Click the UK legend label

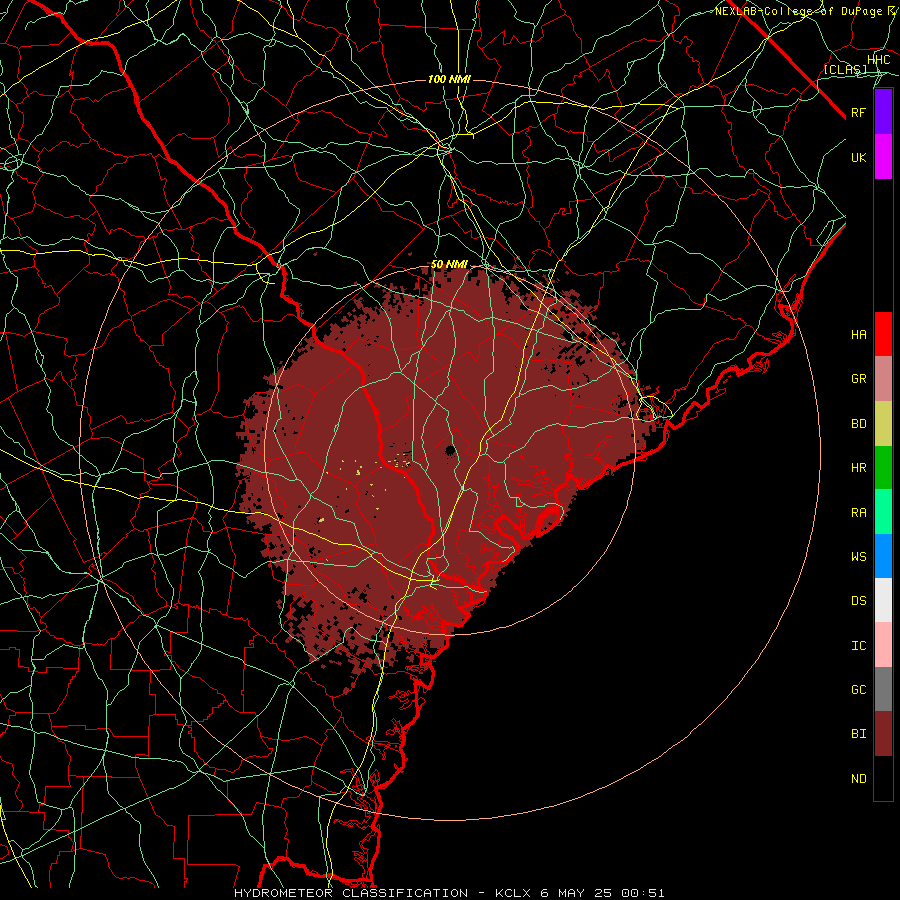tap(859, 157)
